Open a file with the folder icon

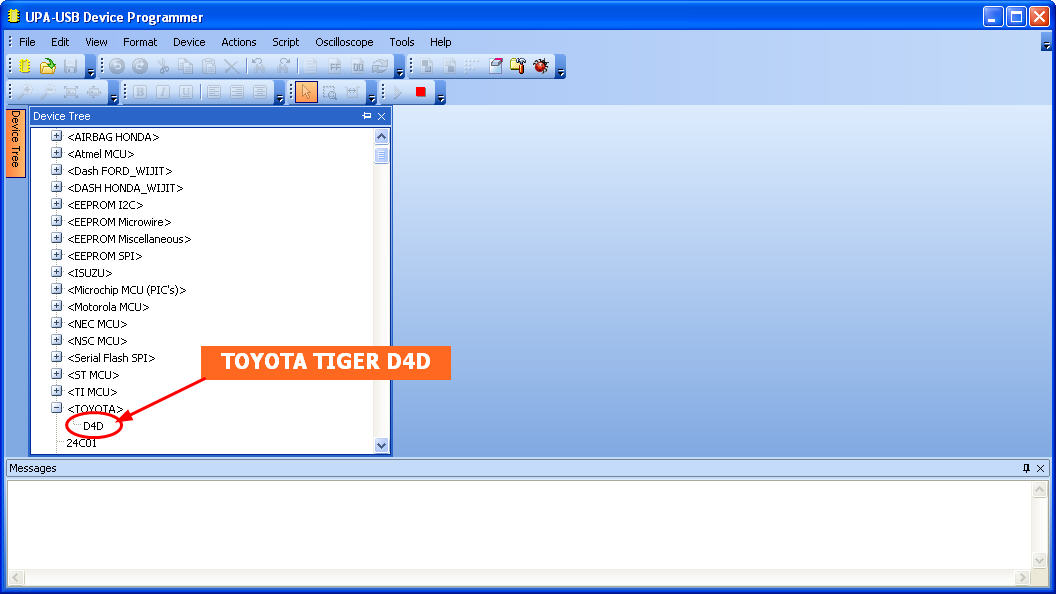pos(48,66)
